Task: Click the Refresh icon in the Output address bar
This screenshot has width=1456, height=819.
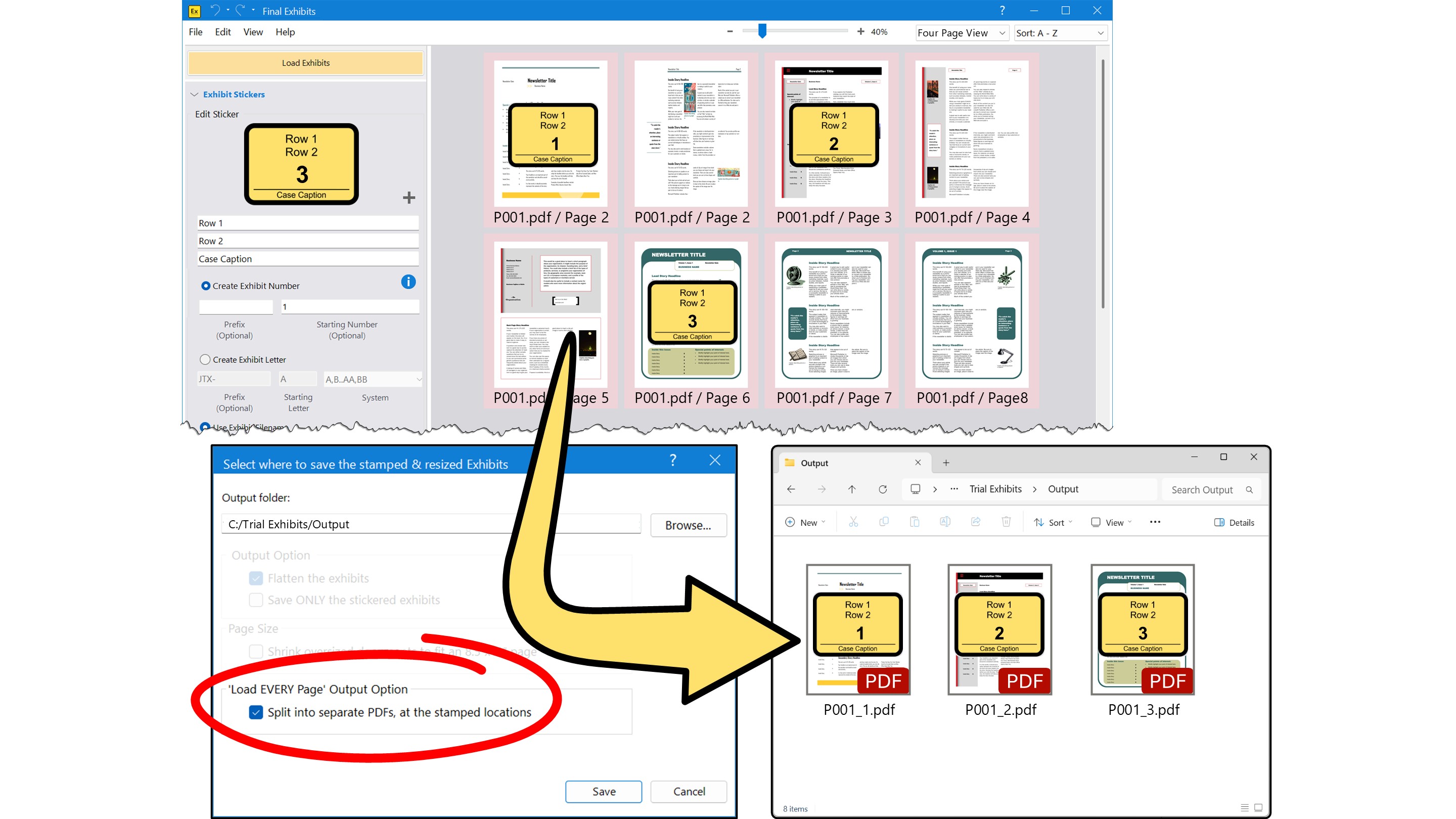Action: (x=882, y=489)
